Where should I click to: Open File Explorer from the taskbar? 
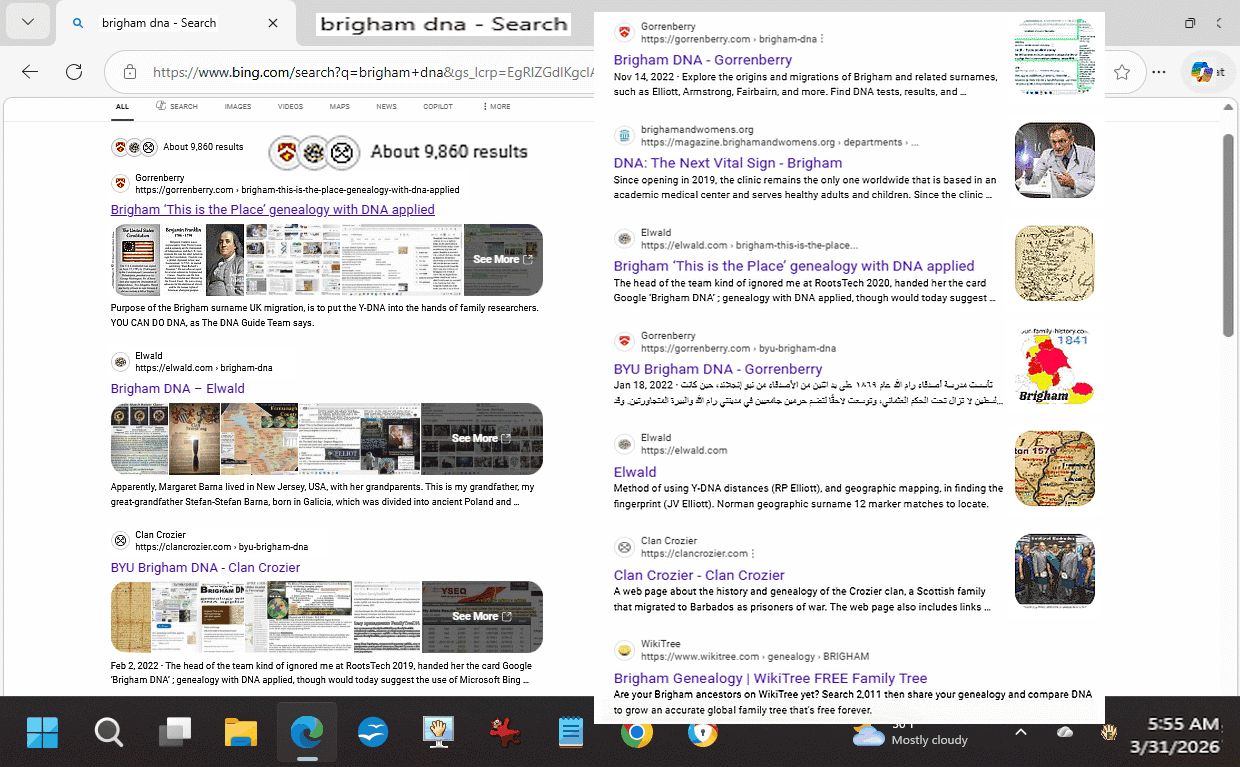coord(241,734)
